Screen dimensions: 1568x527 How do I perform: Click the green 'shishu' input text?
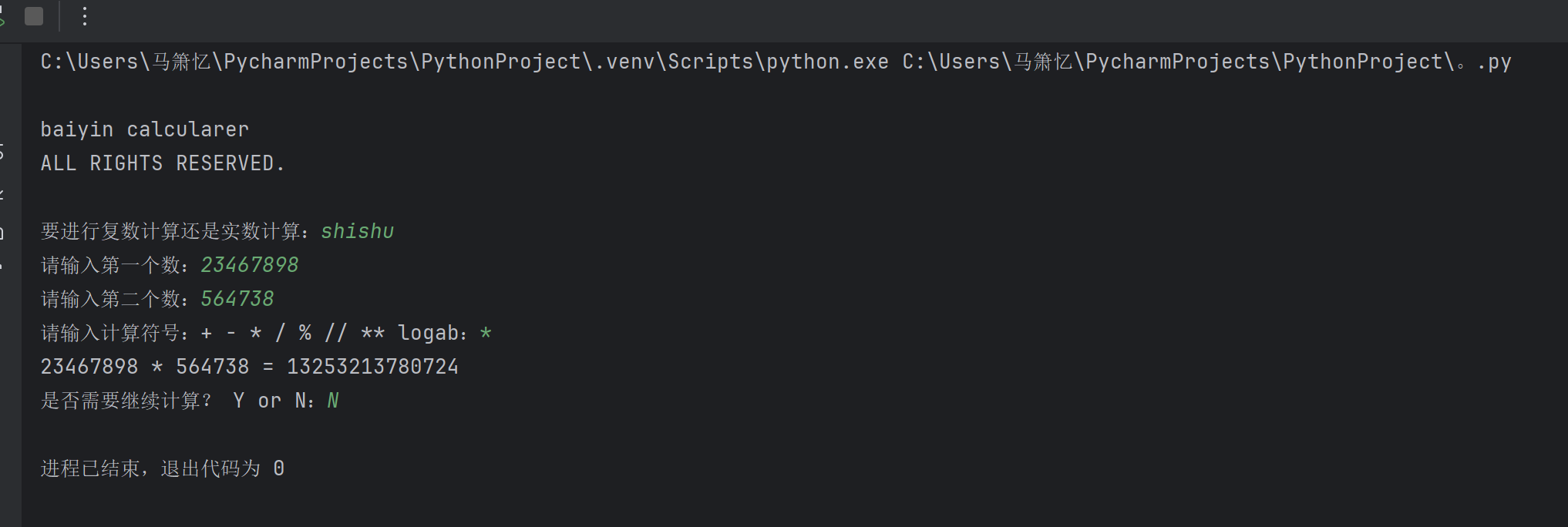point(357,231)
